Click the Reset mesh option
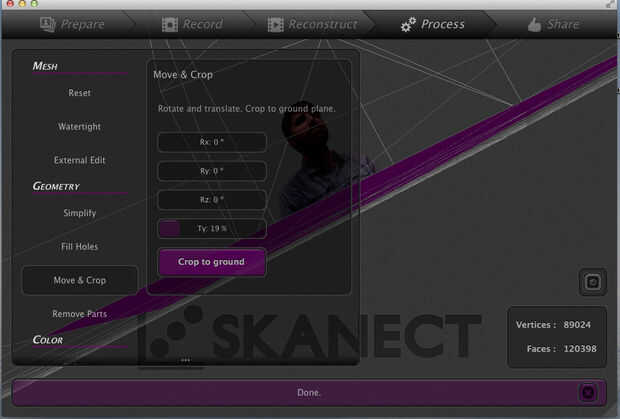 79,93
